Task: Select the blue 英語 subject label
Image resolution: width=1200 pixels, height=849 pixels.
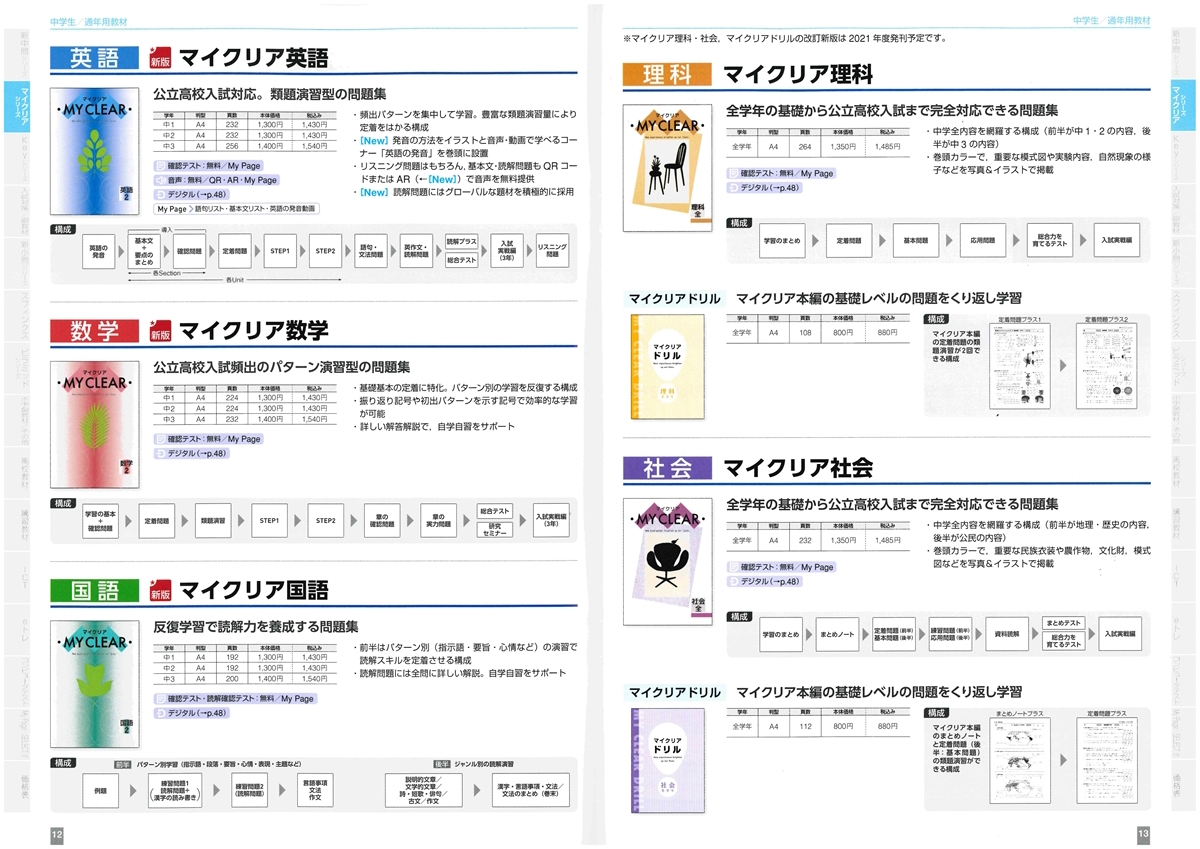Action: click(95, 57)
